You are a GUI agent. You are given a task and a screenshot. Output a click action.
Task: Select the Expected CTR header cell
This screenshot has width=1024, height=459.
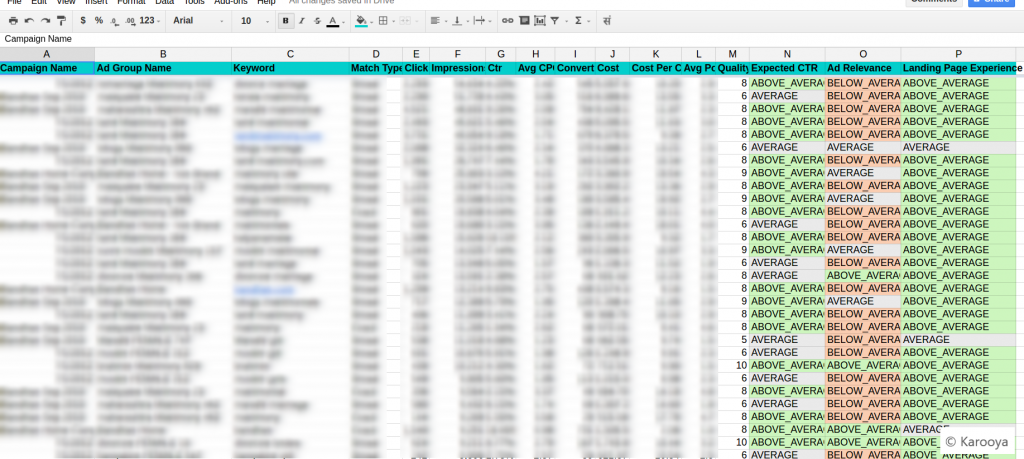[x=787, y=68]
